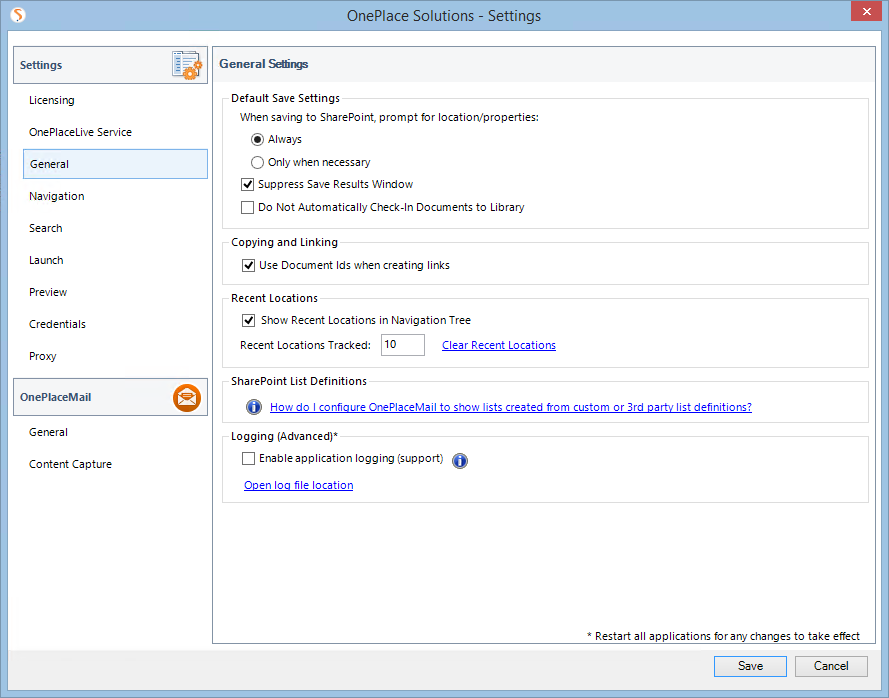The height and width of the screenshot is (698, 889).
Task: Select the Only when necessary option
Action: [x=257, y=163]
